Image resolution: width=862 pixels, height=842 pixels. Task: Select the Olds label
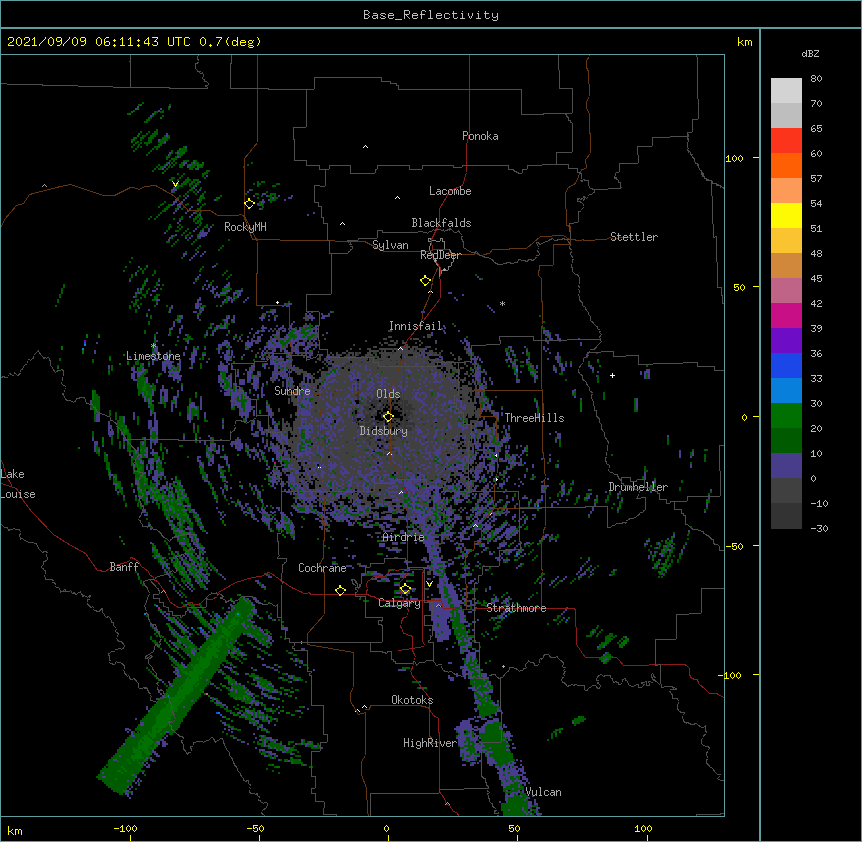[x=388, y=394]
